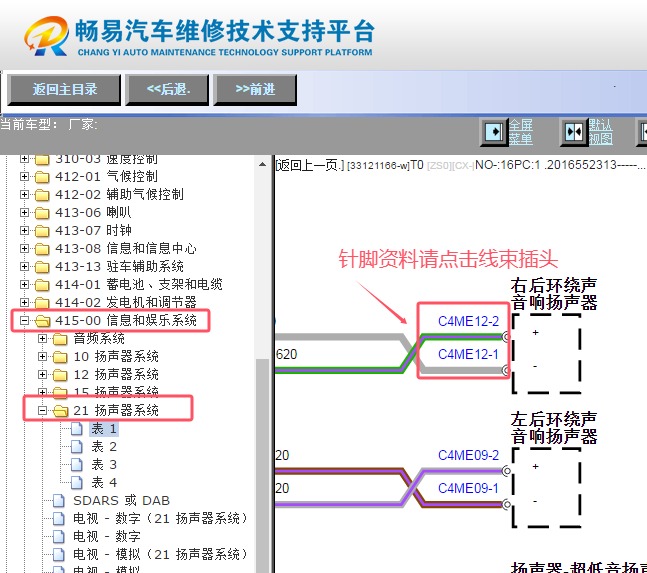Click the 左后环绕声音响扬声器 component box
647x573 pixels.
(x=546, y=488)
